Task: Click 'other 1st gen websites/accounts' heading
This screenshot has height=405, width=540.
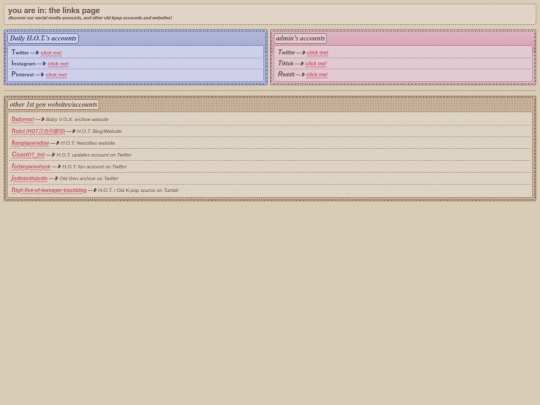Action: 53,104
